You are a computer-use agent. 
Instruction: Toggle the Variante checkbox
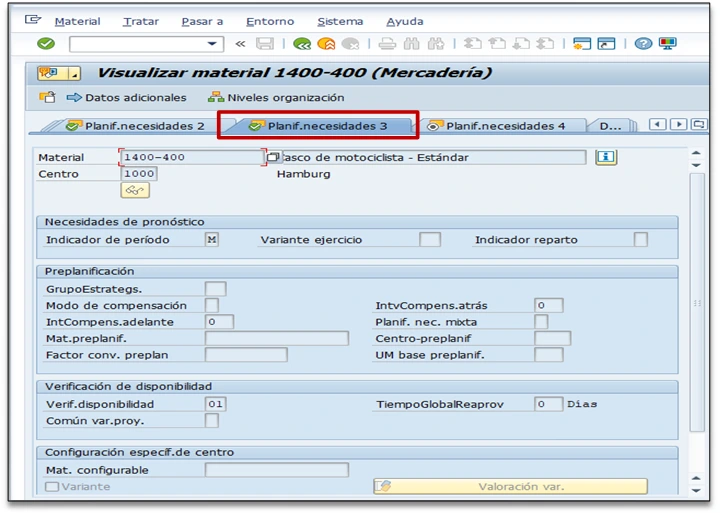coord(52,487)
